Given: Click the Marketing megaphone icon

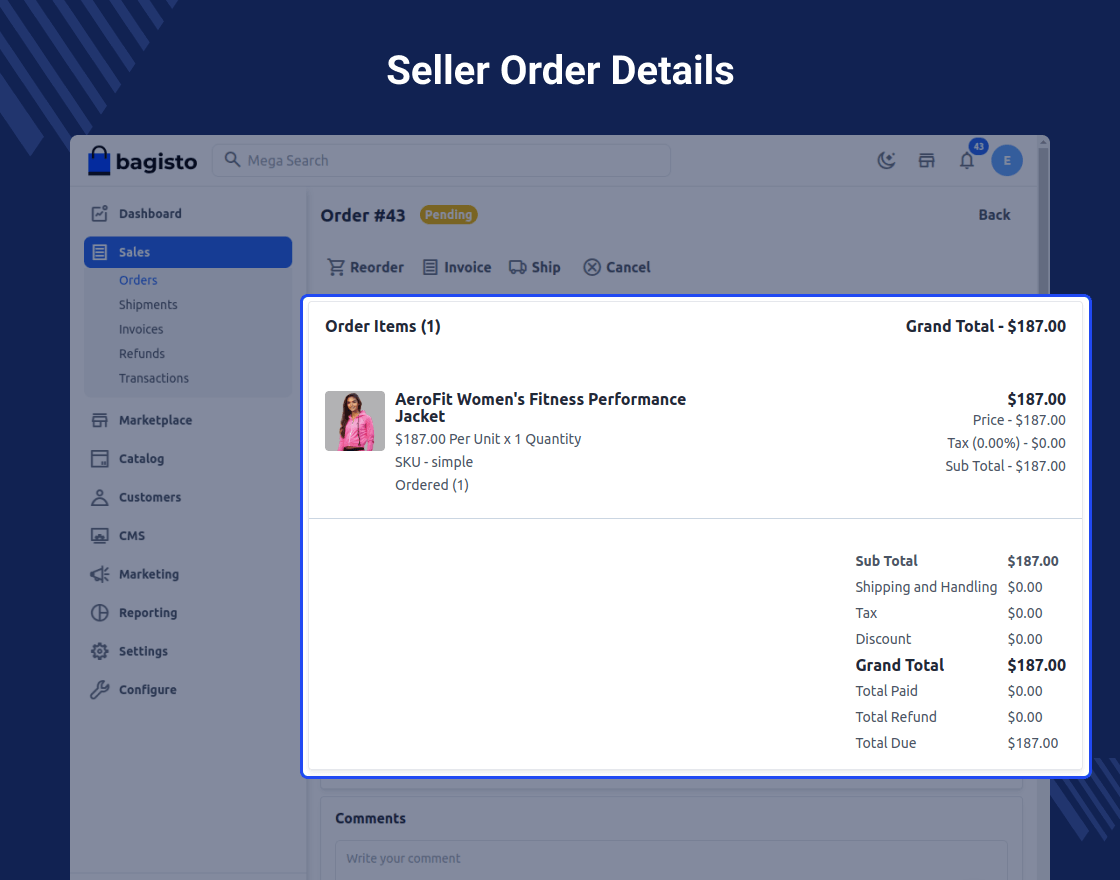Looking at the screenshot, I should 99,574.
